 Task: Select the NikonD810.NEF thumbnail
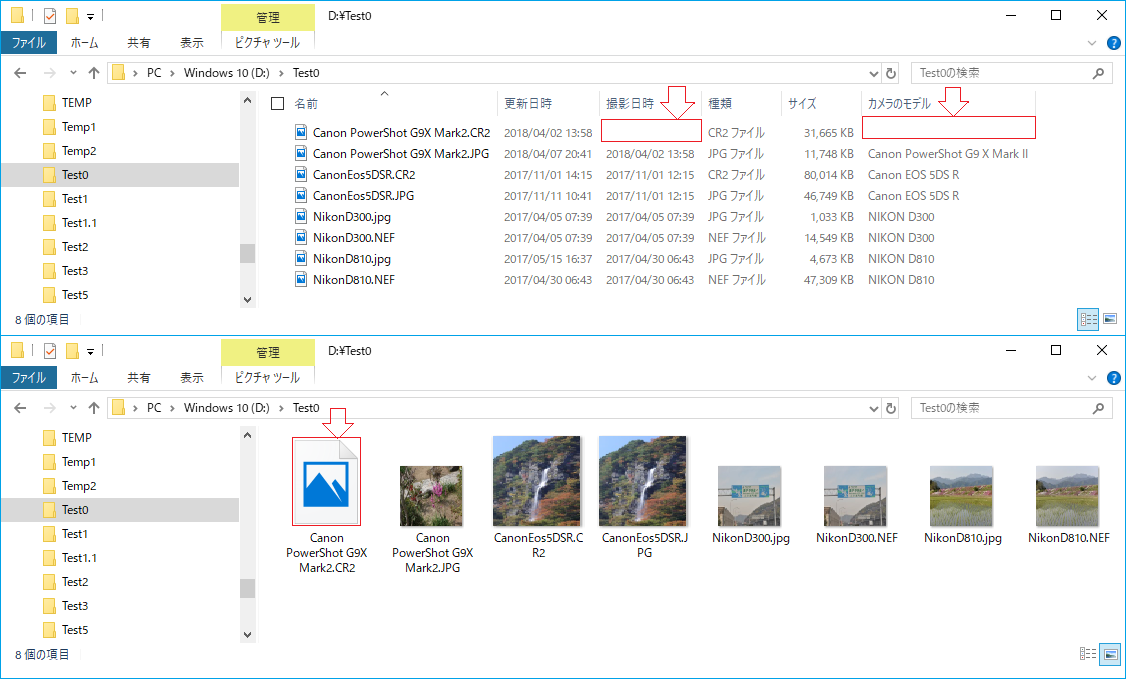point(1067,496)
